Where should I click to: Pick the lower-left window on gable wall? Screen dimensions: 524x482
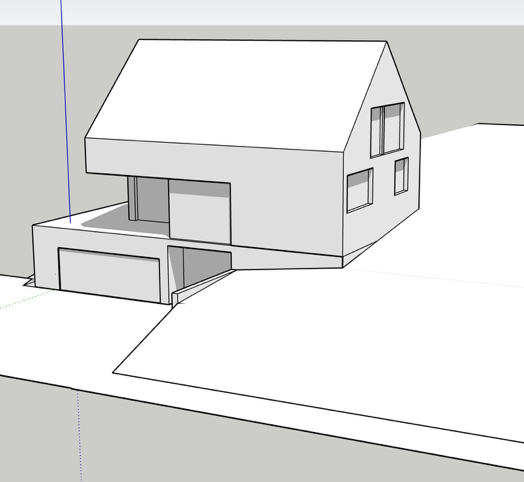coord(360,190)
